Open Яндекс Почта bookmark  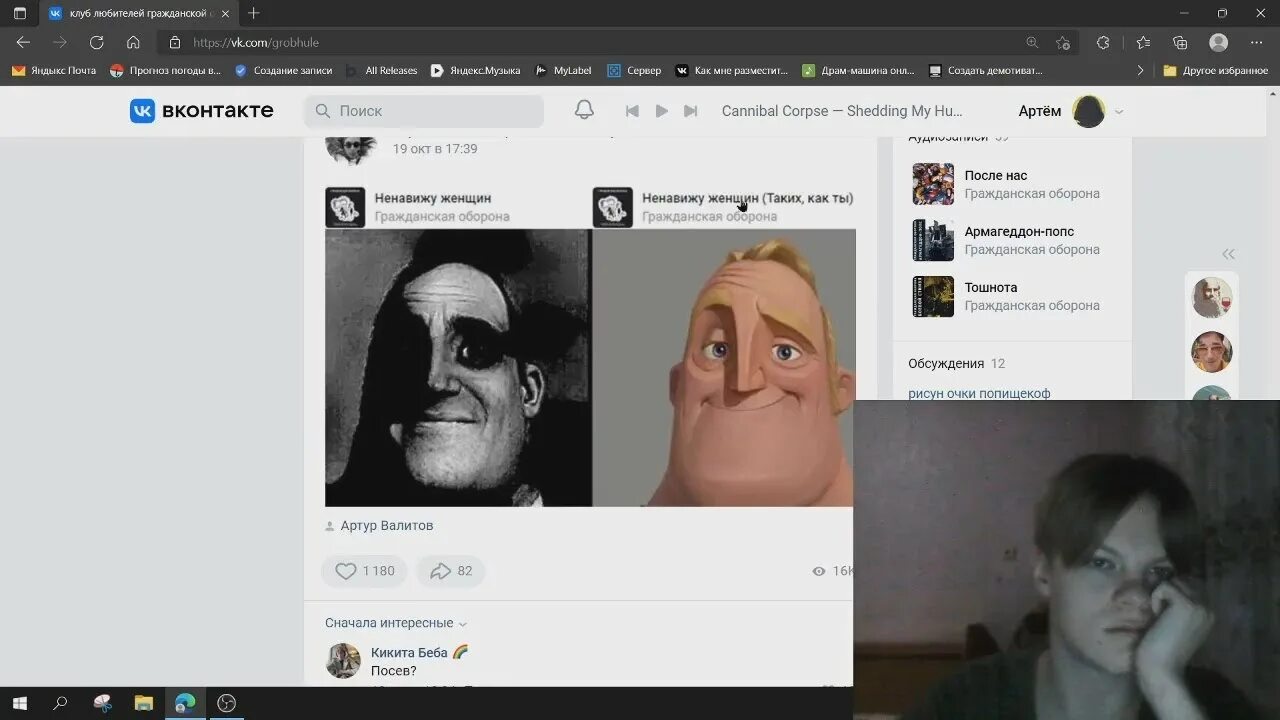54,70
